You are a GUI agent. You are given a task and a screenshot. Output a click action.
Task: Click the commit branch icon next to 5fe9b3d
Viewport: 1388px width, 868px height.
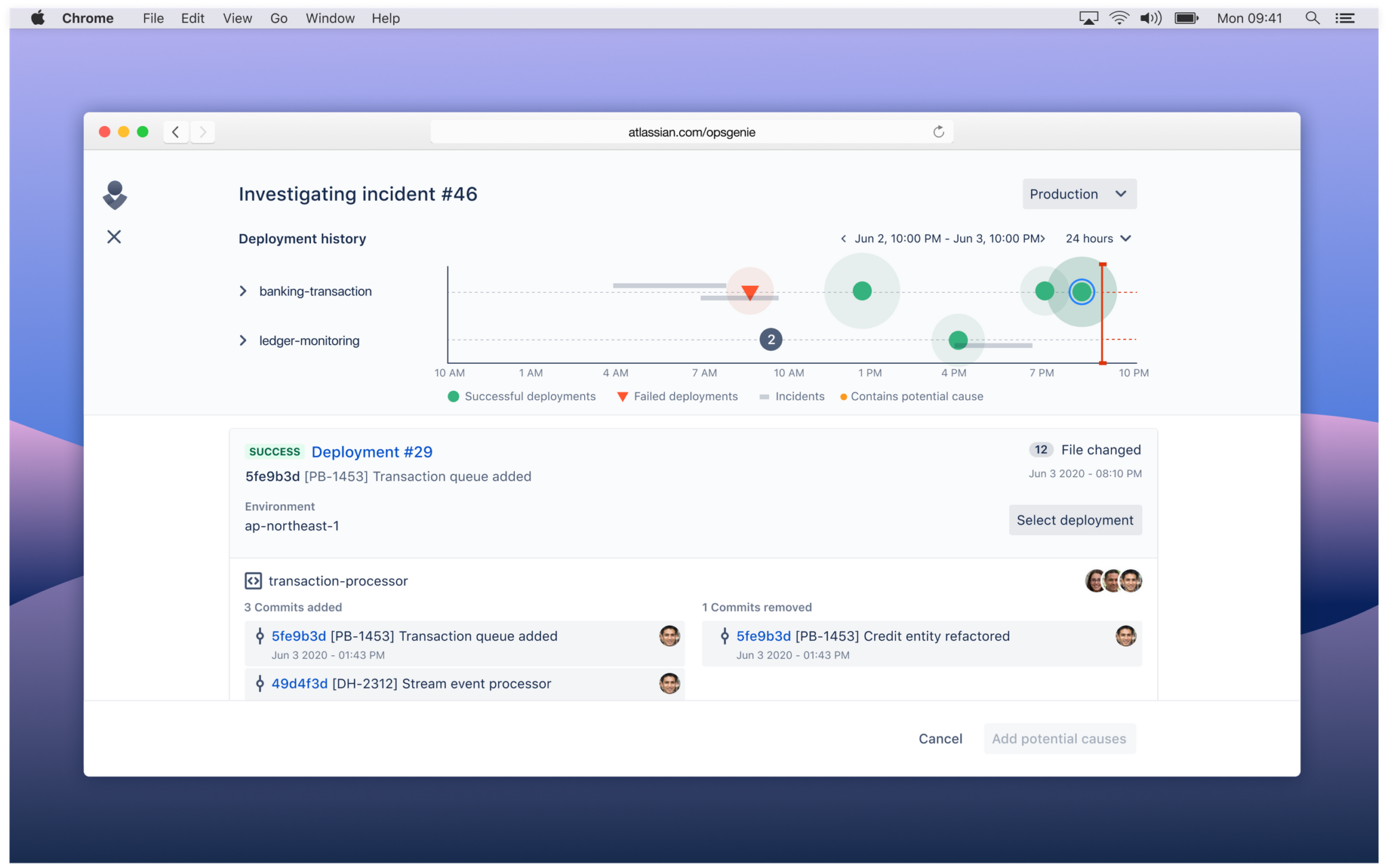point(260,636)
